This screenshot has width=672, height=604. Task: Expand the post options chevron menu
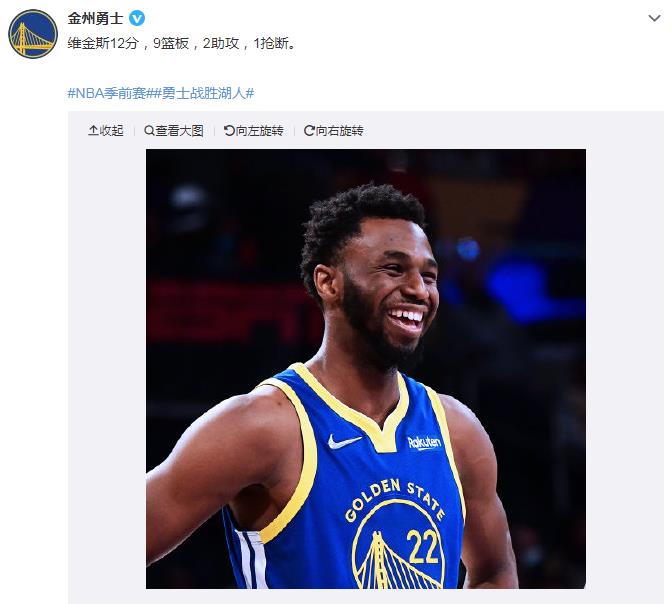point(654,18)
